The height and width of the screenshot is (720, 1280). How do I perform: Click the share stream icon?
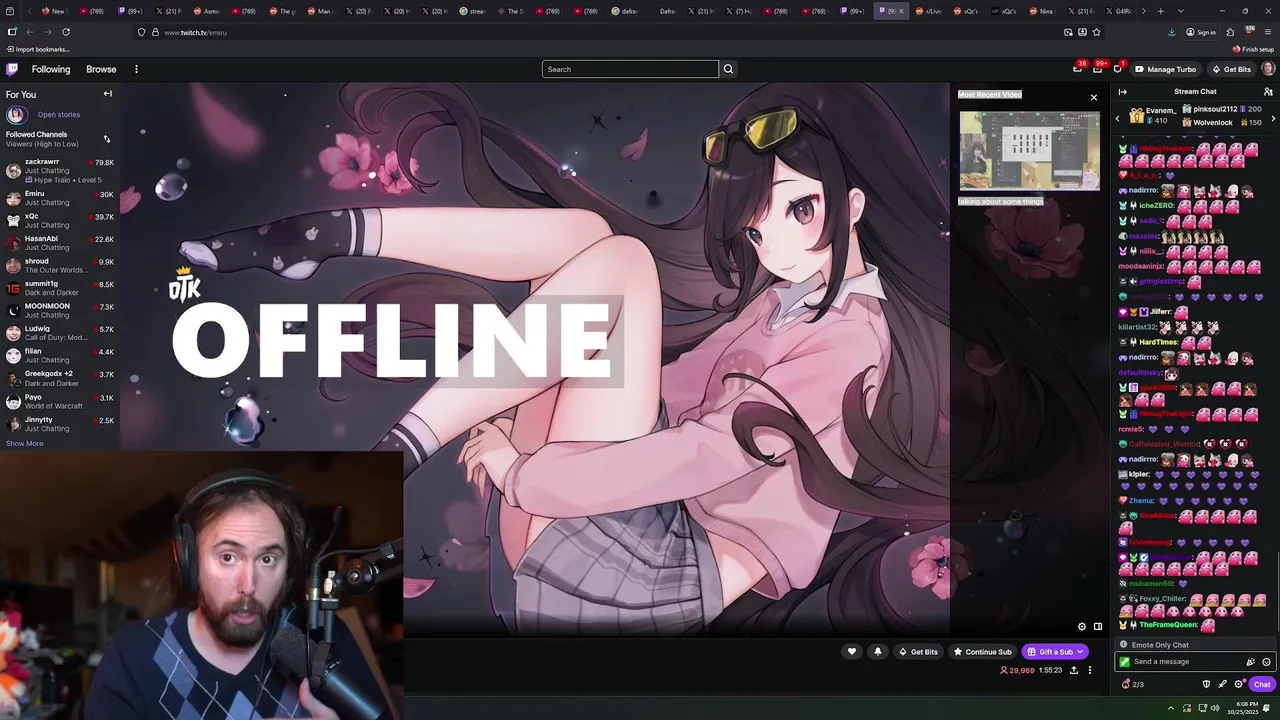1074,670
